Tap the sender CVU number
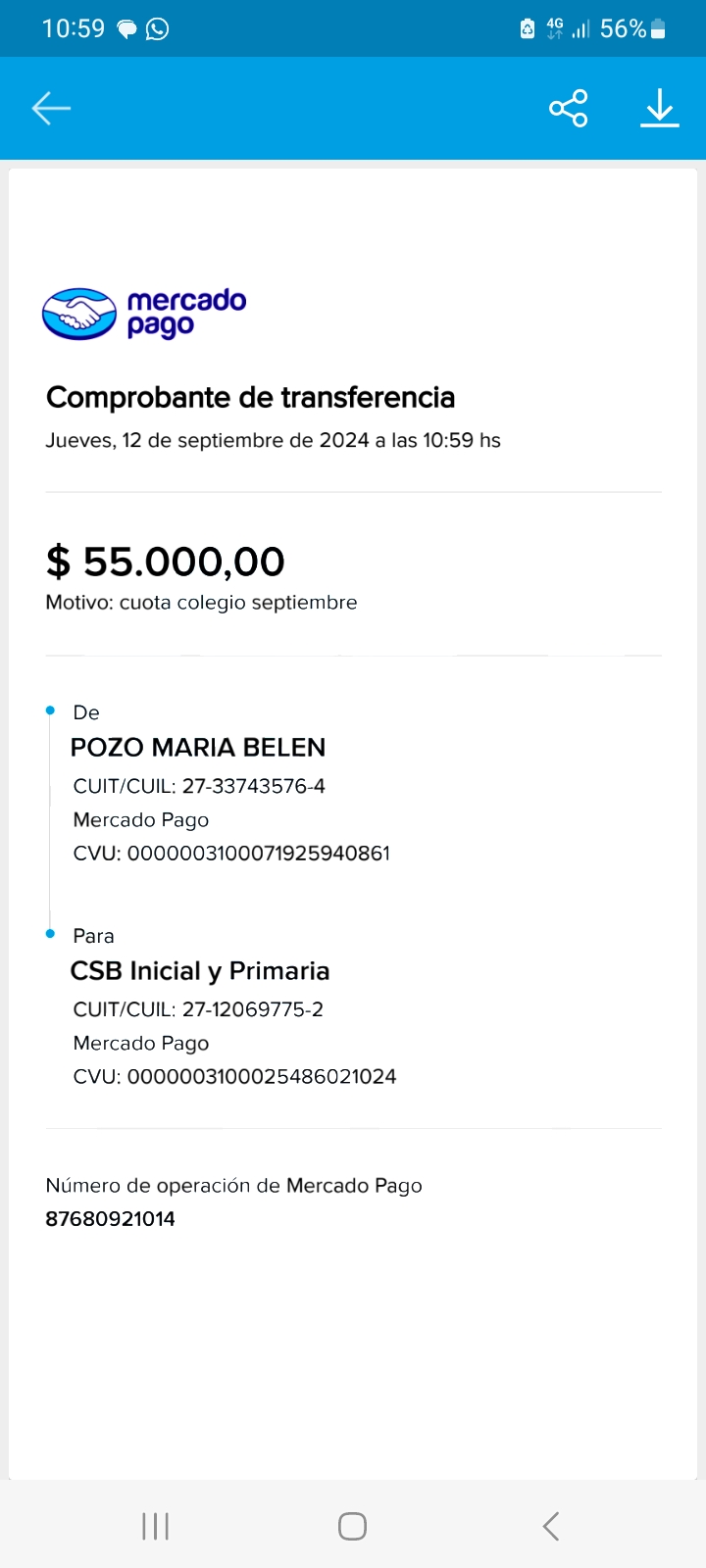The width and height of the screenshot is (706, 1568). [x=259, y=853]
